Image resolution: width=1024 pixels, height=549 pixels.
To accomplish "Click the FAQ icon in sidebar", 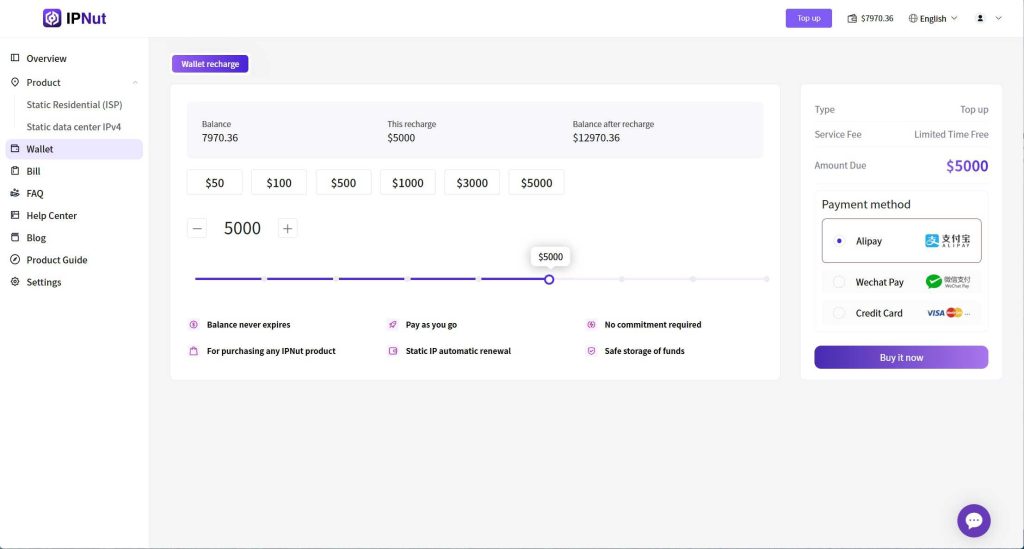I will point(15,193).
